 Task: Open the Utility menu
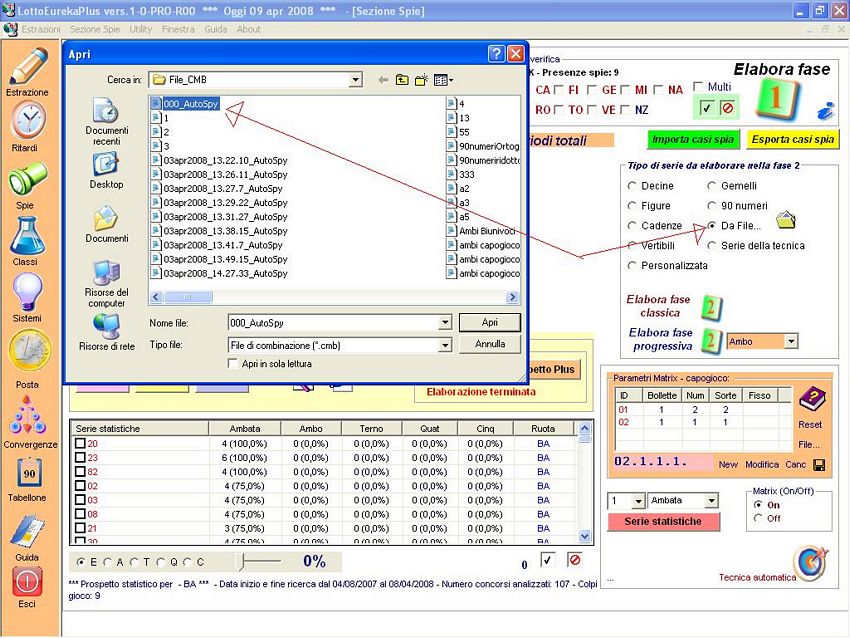(x=141, y=29)
